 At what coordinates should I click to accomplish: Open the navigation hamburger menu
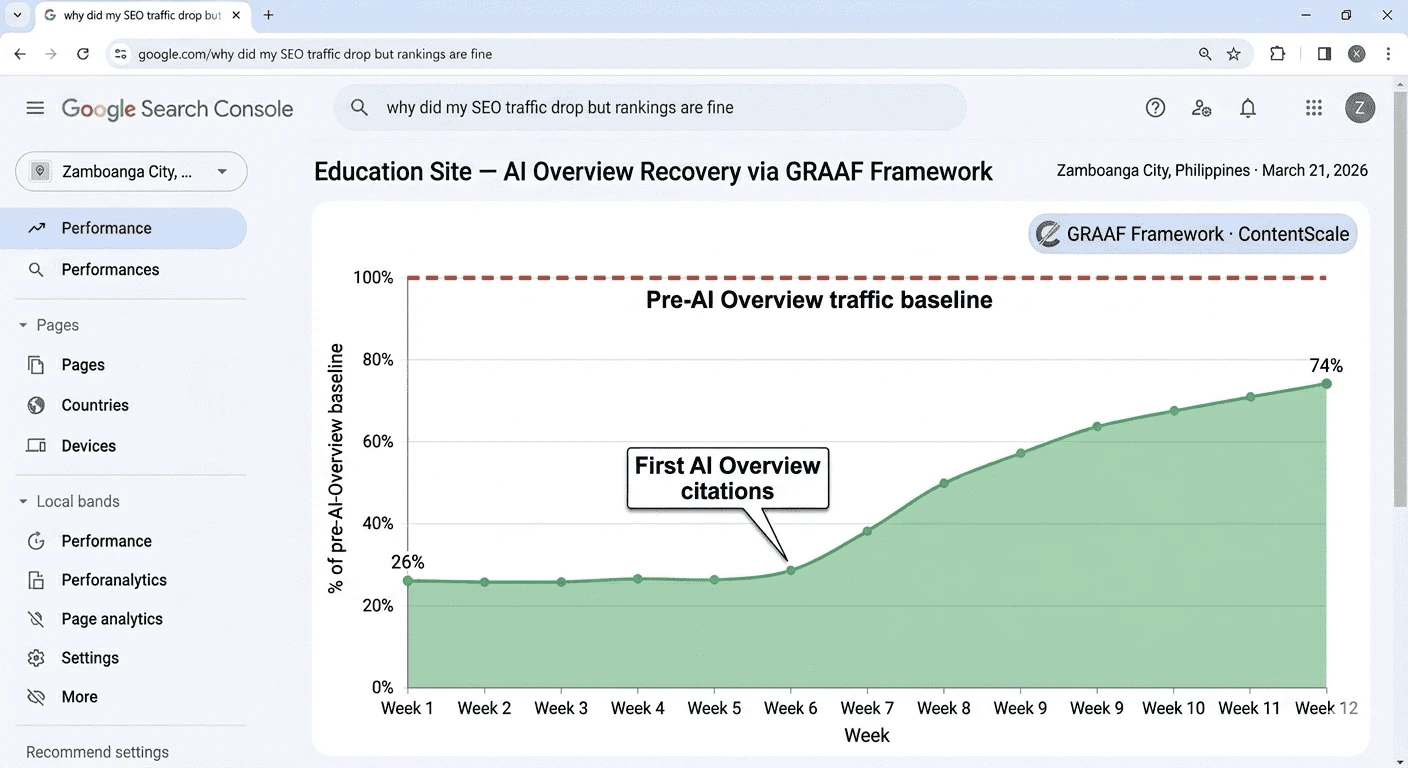click(35, 107)
